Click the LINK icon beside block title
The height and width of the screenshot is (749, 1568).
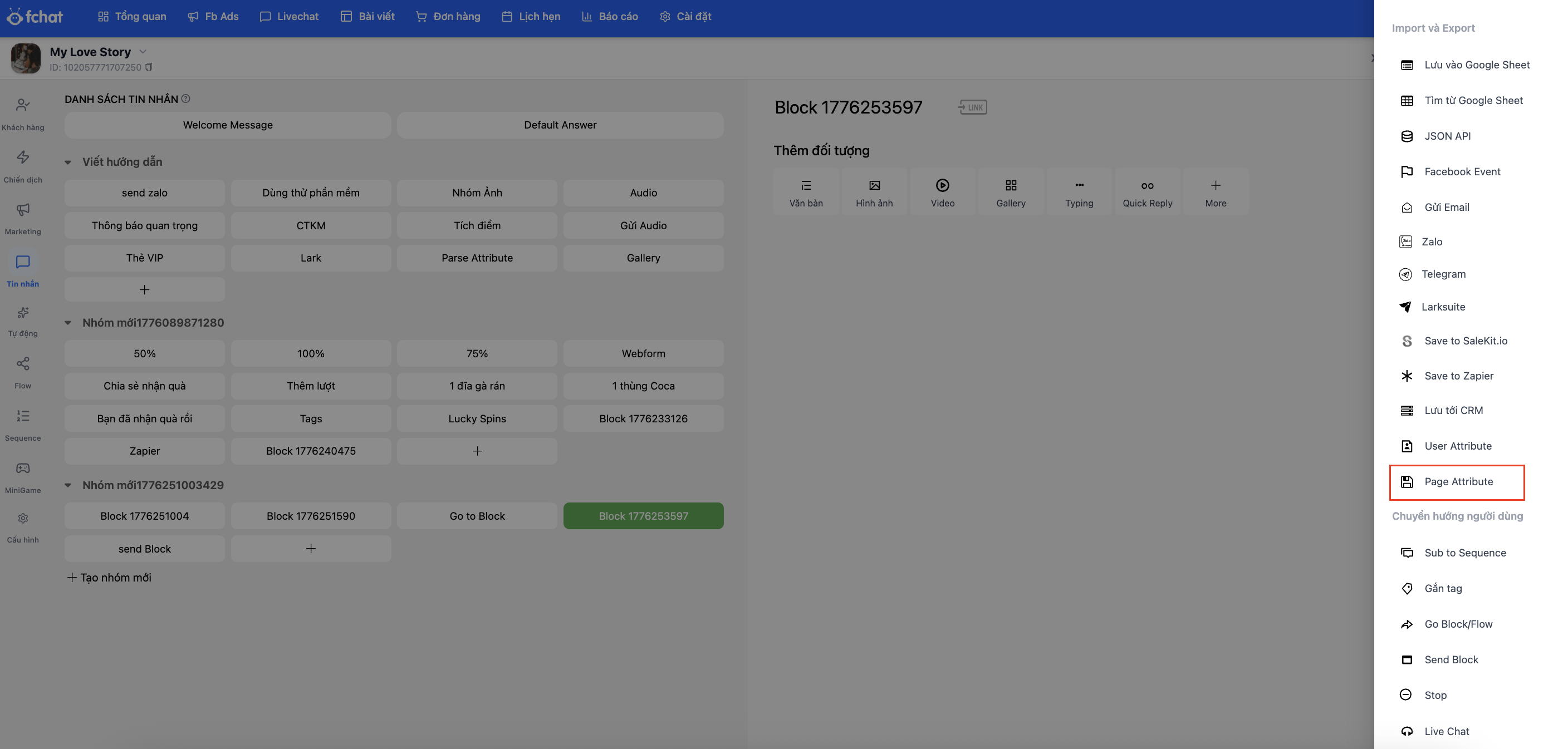(x=972, y=108)
